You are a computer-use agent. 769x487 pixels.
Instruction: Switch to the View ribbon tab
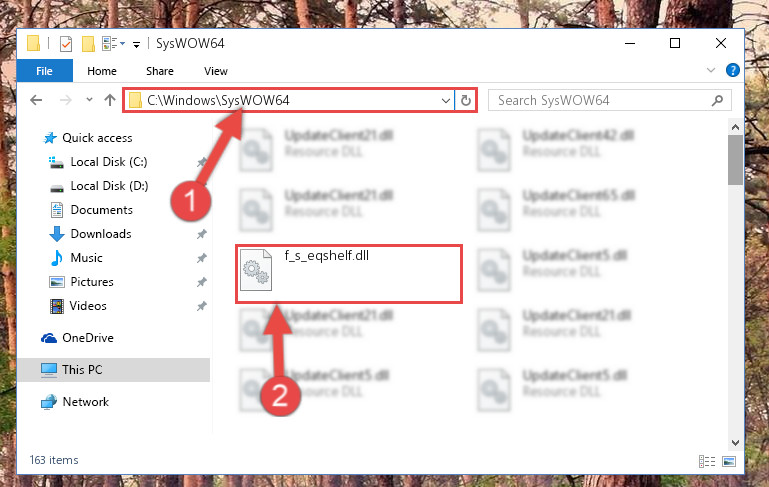(x=216, y=71)
